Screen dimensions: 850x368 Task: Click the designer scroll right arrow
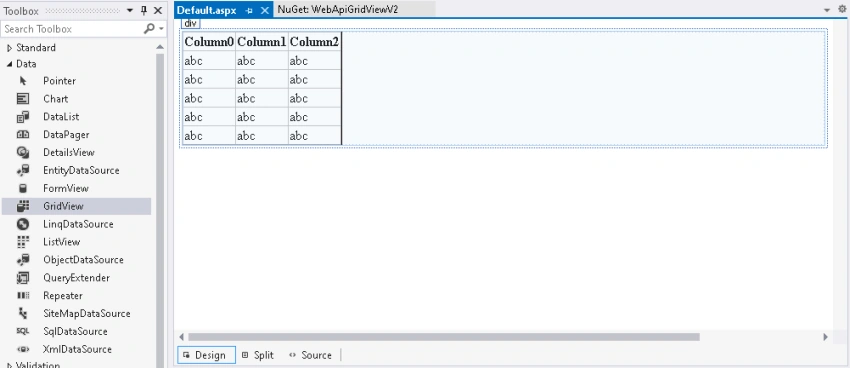pos(825,337)
